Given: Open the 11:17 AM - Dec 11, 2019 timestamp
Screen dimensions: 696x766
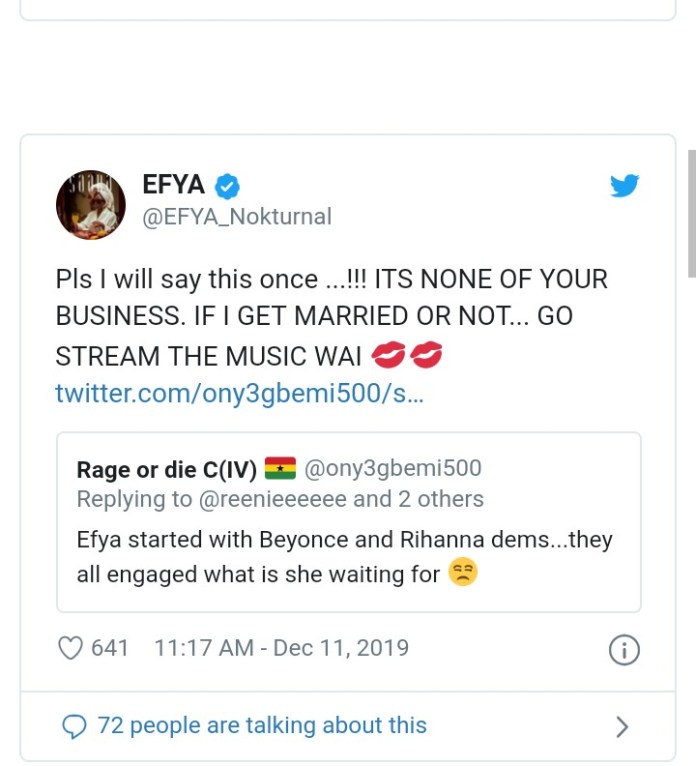Looking at the screenshot, I should tap(281, 648).
